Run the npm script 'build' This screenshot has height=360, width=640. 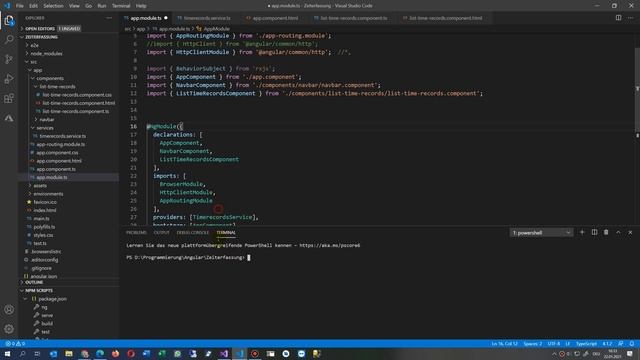point(47,323)
